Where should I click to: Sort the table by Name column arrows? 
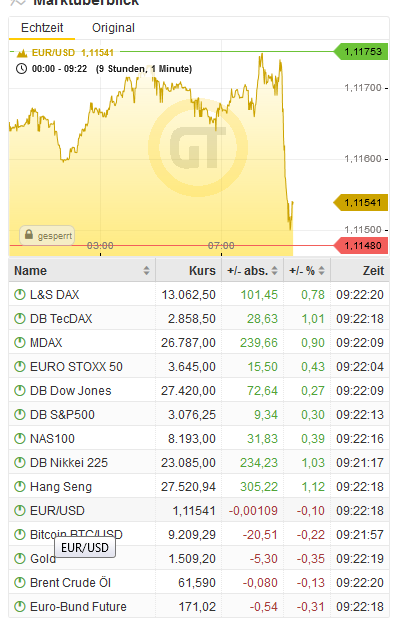[146, 271]
